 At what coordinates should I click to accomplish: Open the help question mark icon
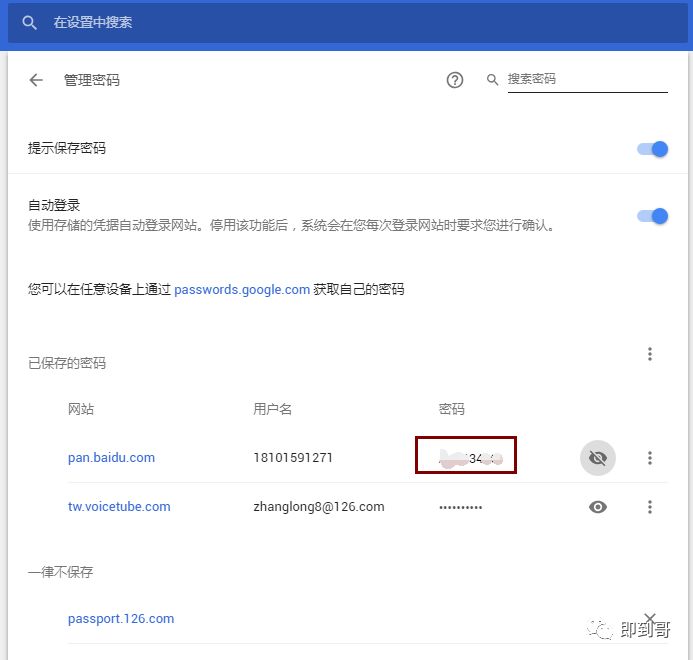coord(454,80)
